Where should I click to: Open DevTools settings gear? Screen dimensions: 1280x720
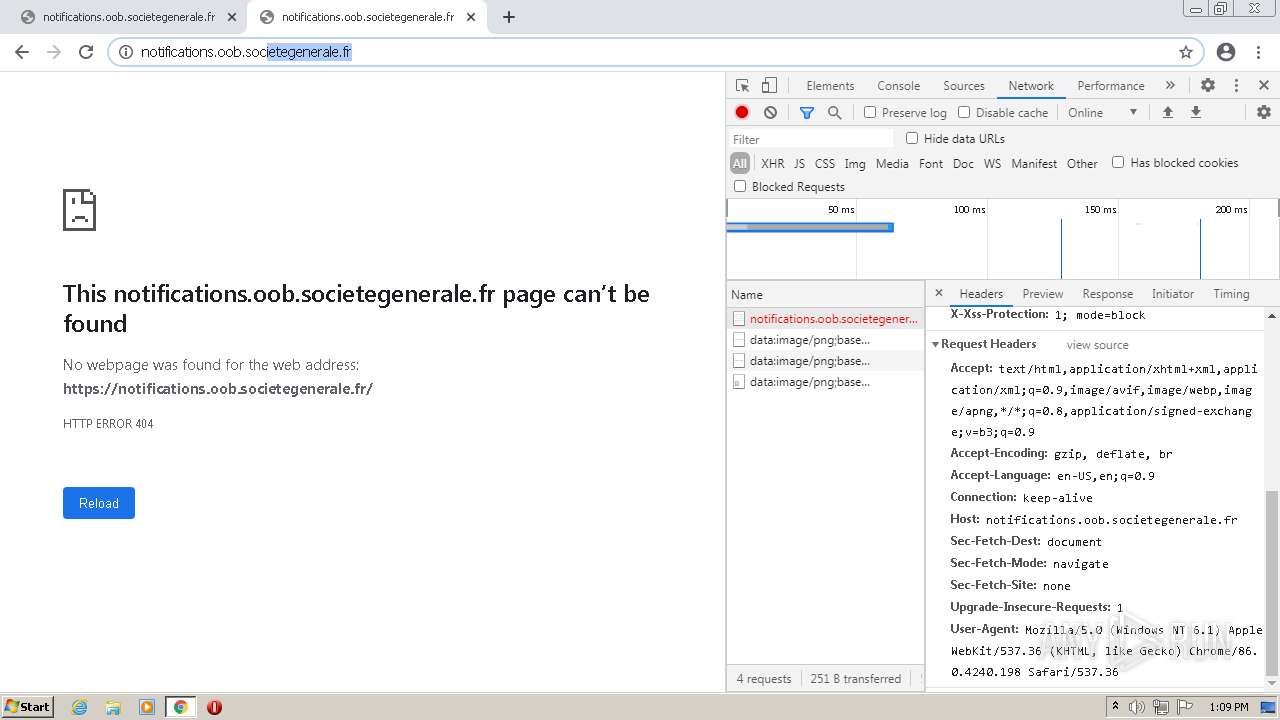click(x=1208, y=85)
